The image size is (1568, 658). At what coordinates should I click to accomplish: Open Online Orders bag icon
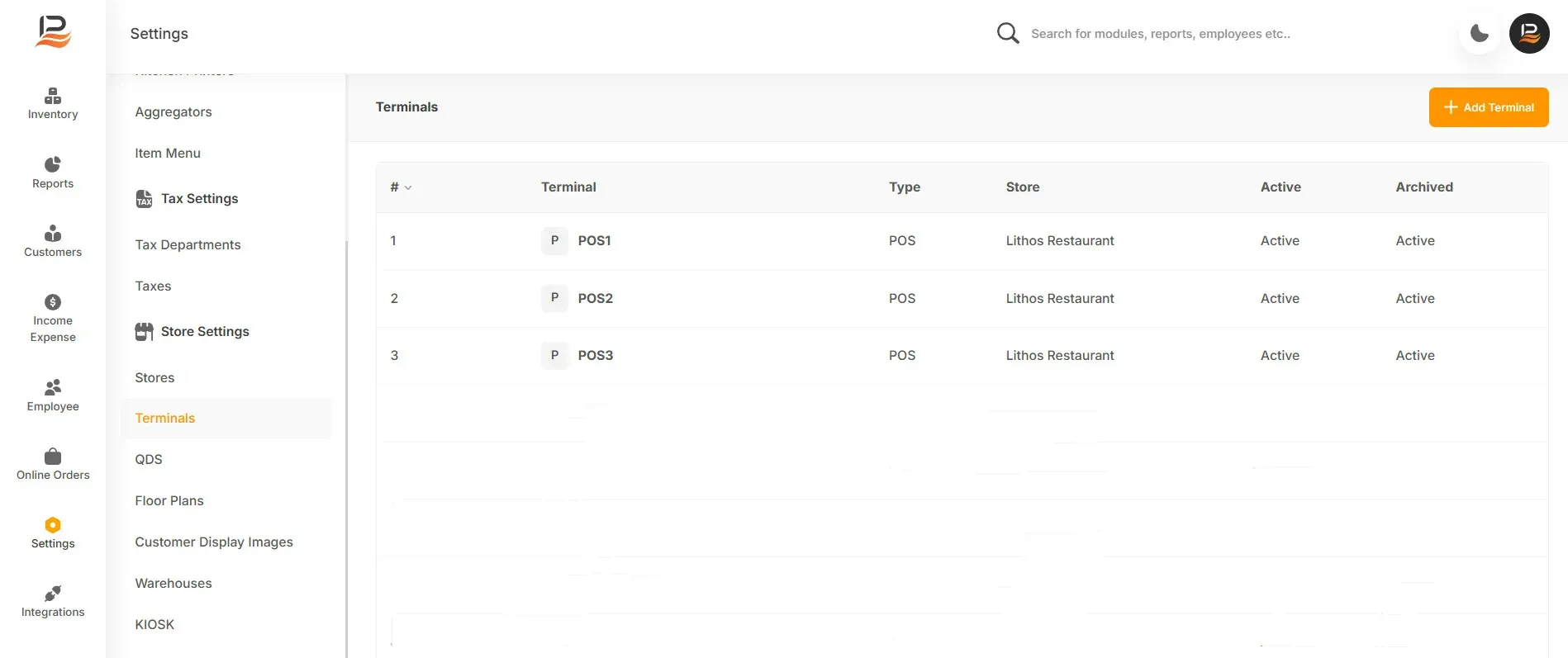(x=53, y=456)
